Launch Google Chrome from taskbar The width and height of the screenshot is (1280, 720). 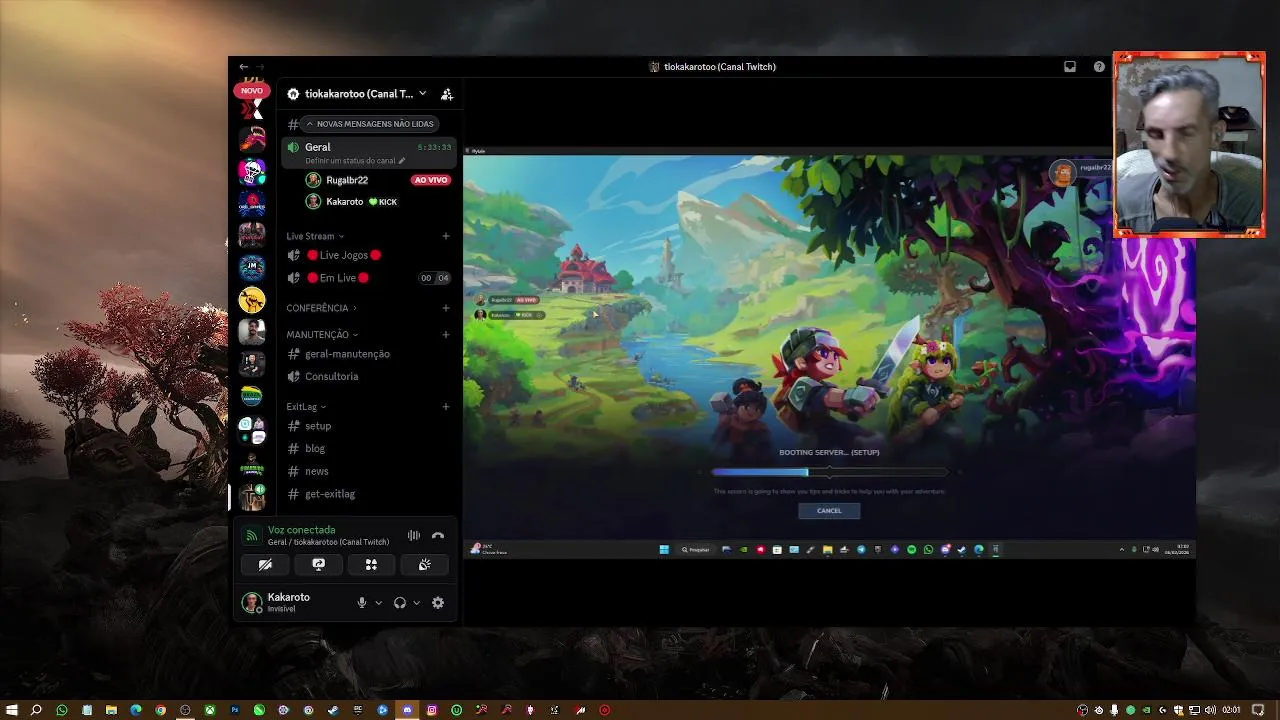tap(160, 710)
